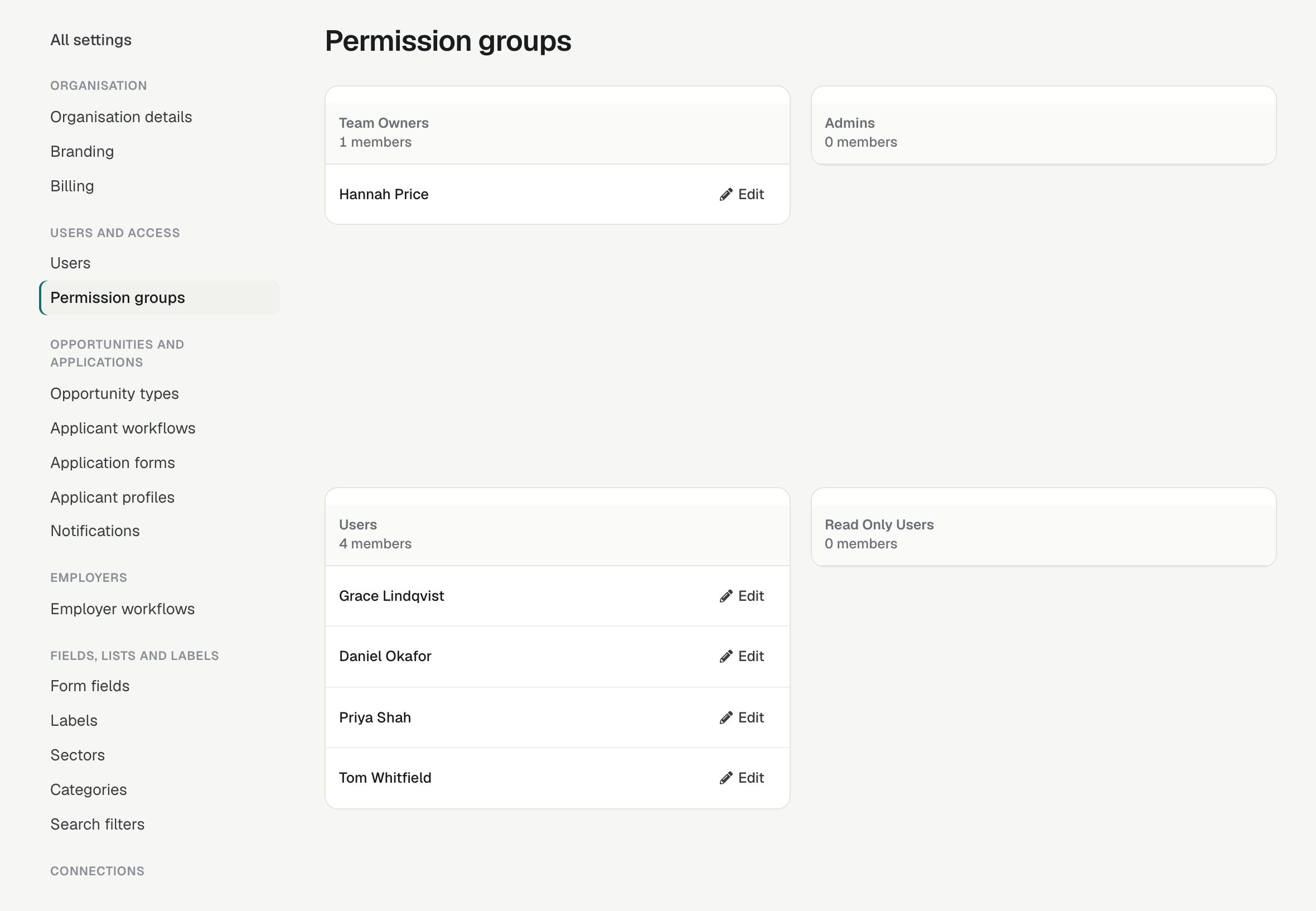Click the OPPORTUNITIES AND APPLICATIONS section label
The width and height of the screenshot is (1316, 911).
(117, 353)
